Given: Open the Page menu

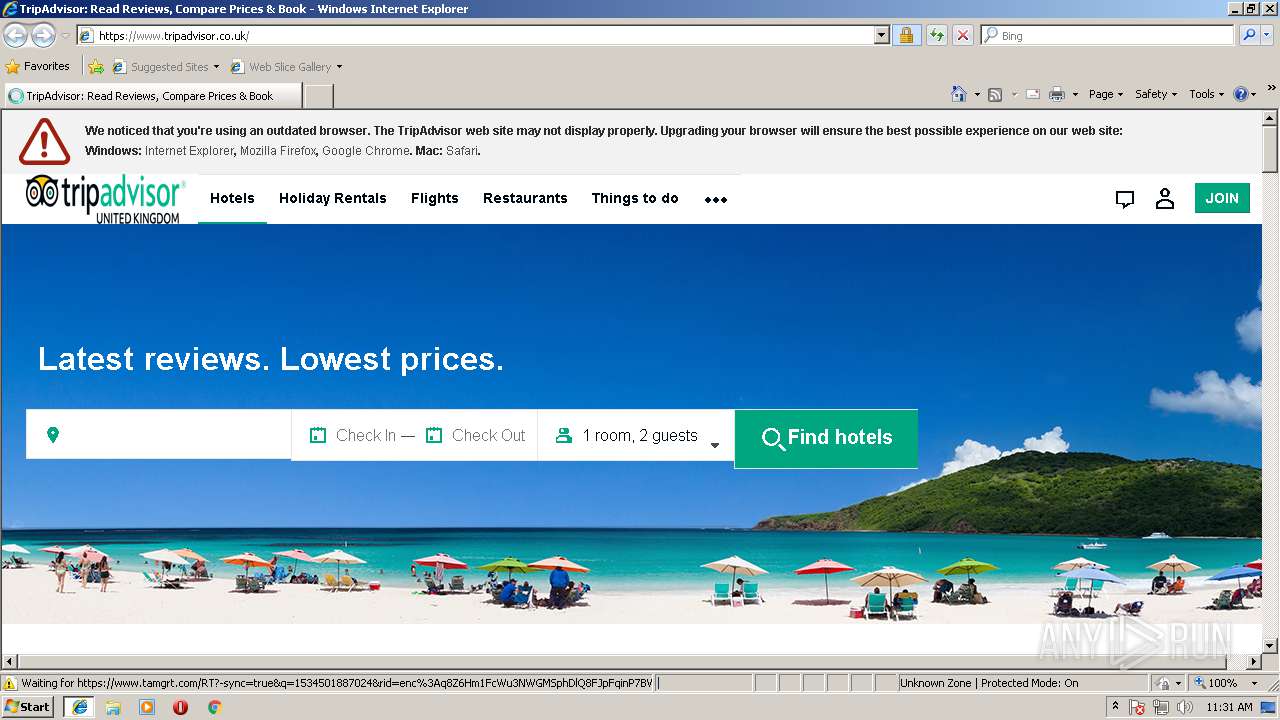Looking at the screenshot, I should point(1106,94).
